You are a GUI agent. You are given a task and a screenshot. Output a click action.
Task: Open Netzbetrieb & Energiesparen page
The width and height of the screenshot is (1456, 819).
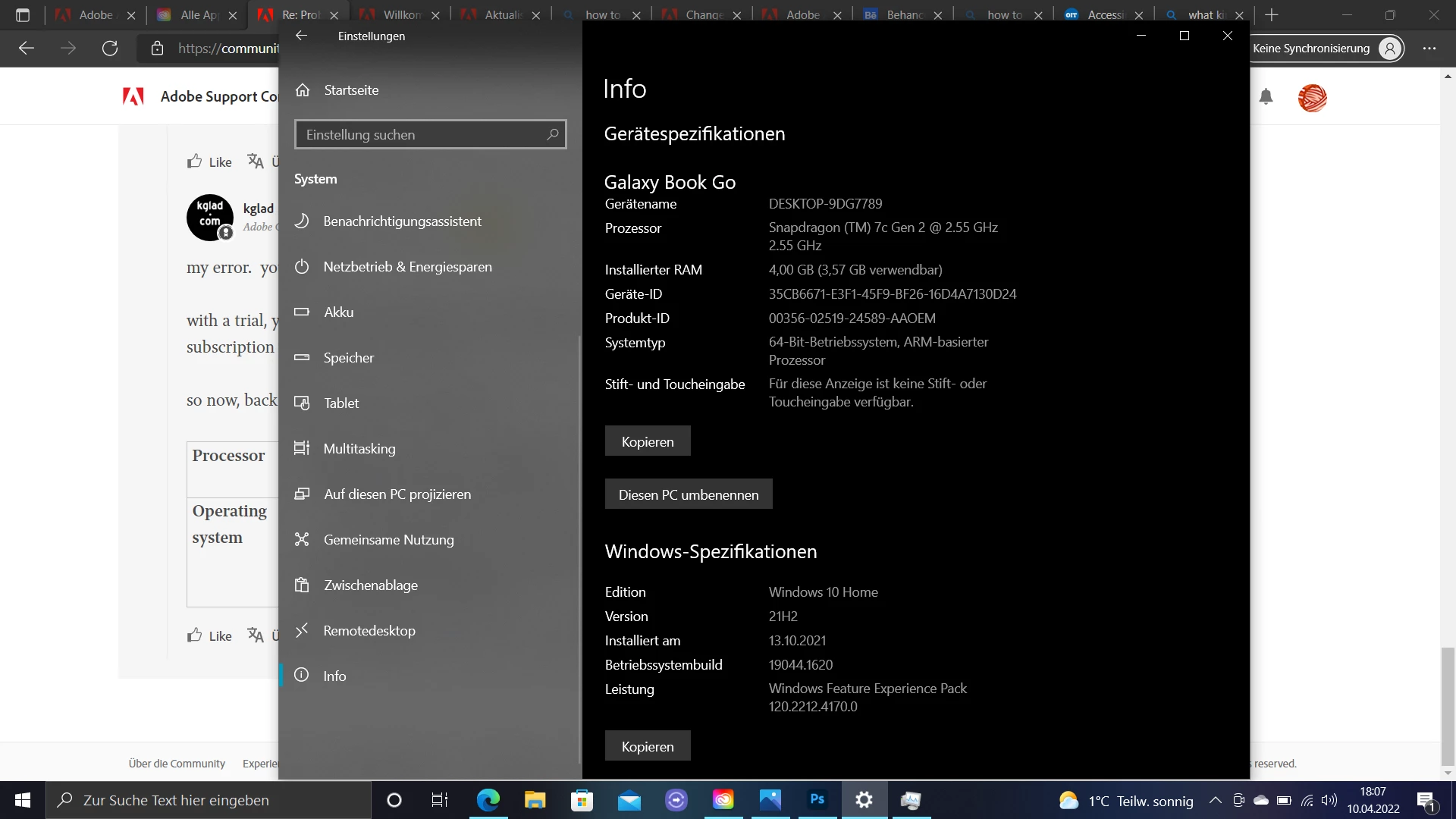407,267
